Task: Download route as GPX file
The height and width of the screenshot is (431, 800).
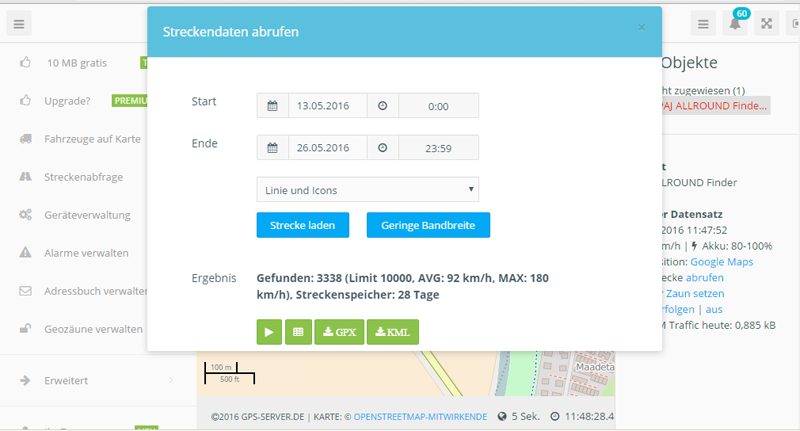Action: tap(338, 332)
